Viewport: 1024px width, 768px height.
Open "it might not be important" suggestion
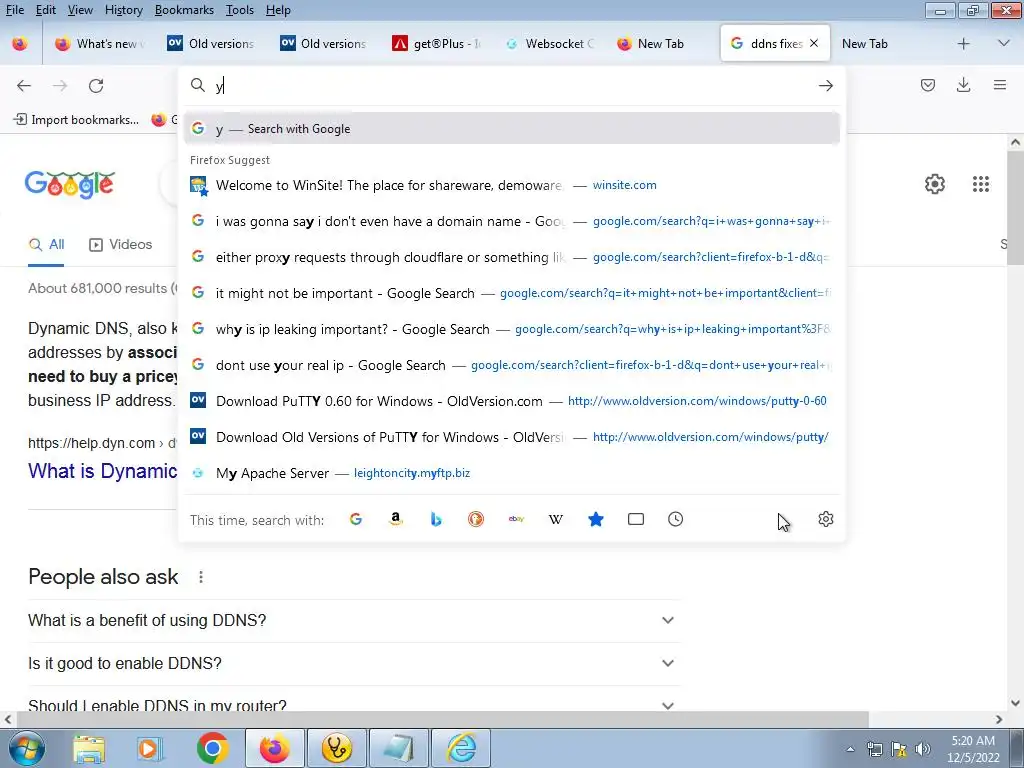point(511,293)
